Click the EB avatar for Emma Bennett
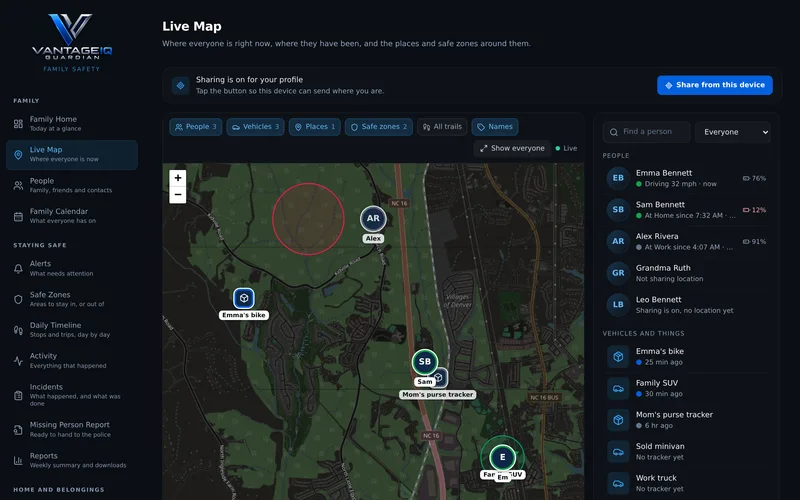 618,178
